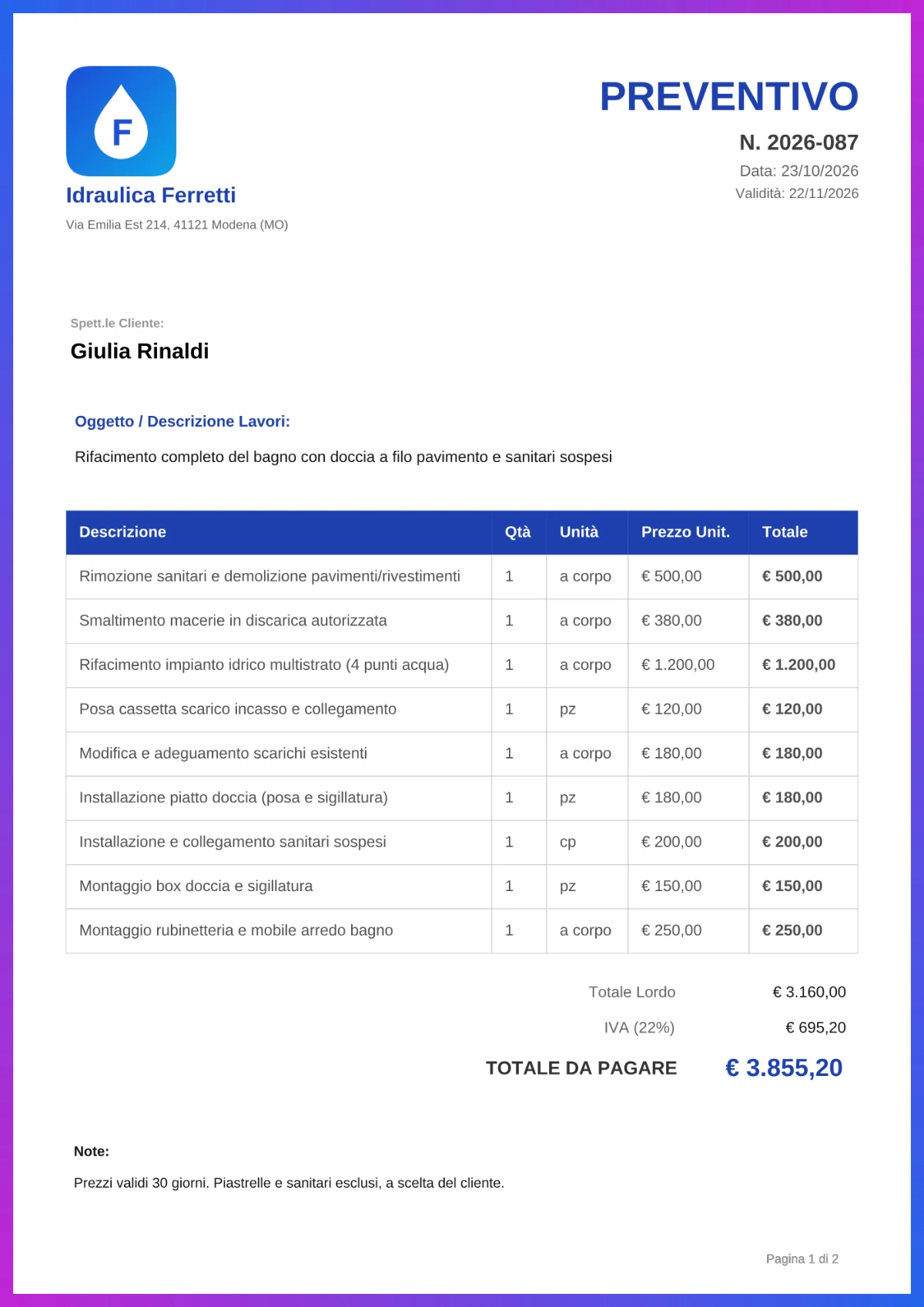This screenshot has width=924, height=1307.
Task: Click TOTALE DA PAGARE label
Action: (x=581, y=1068)
